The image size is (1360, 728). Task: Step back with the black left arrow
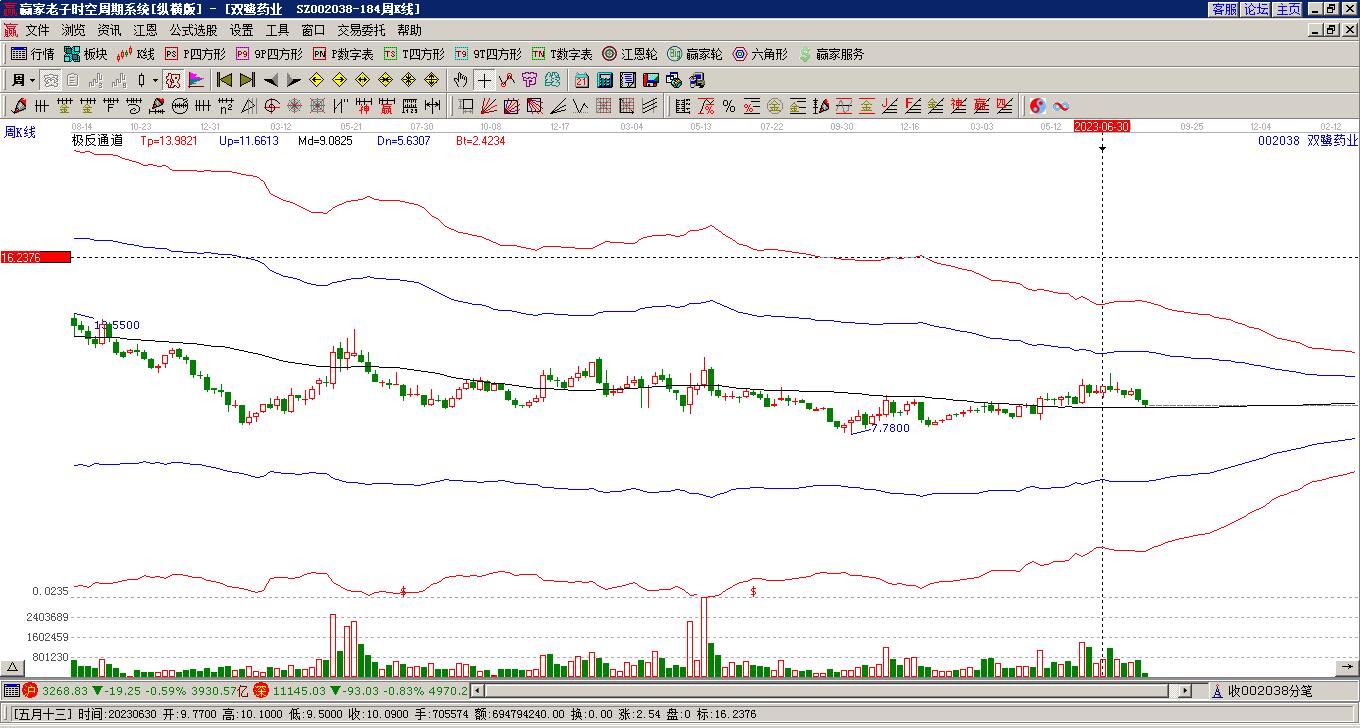tap(271, 80)
